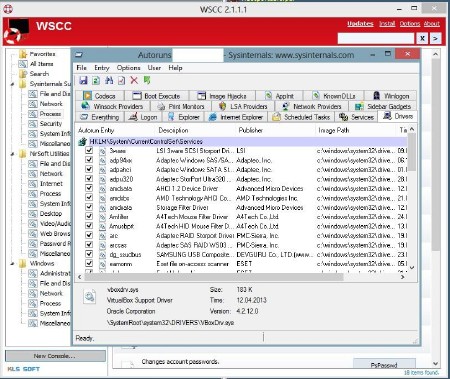Viewport: 450px width, 379px height.
Task: Click the list scroll-down arrow in Autoruns
Action: point(412,268)
